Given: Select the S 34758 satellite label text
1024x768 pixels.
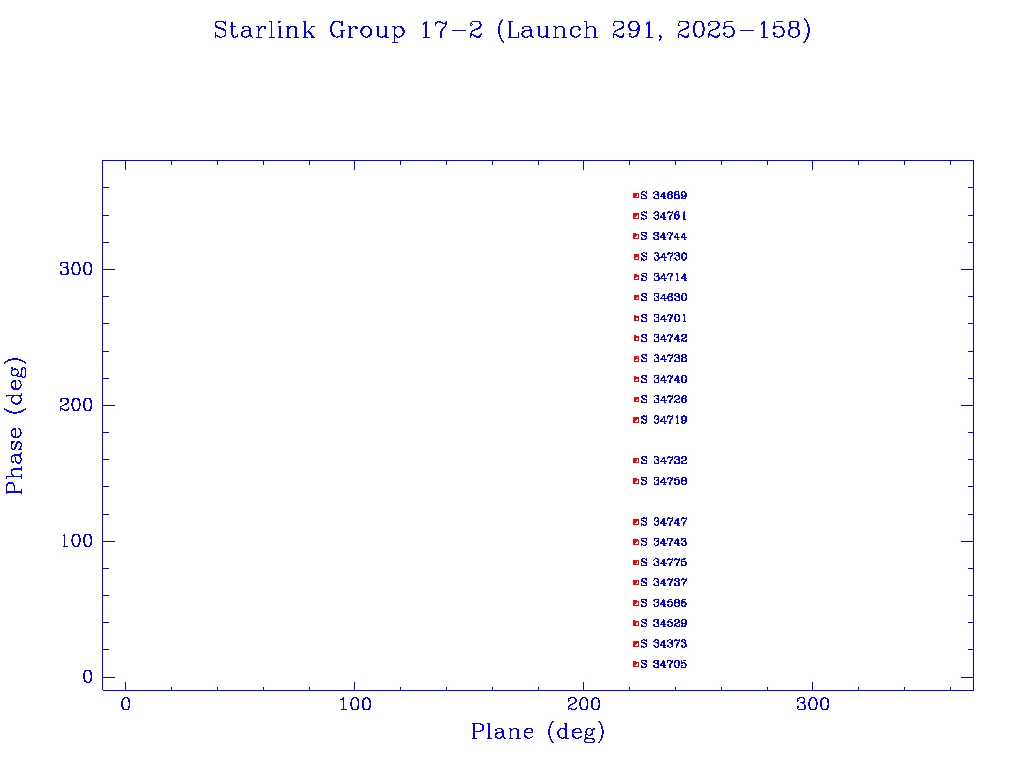Looking at the screenshot, I should pos(664,482).
